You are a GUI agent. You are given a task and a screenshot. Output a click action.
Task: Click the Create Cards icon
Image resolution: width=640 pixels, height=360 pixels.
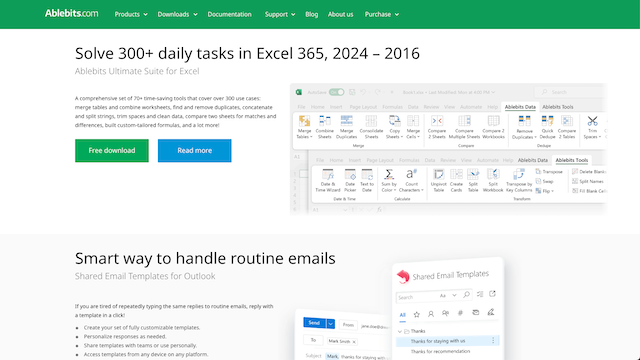point(456,174)
